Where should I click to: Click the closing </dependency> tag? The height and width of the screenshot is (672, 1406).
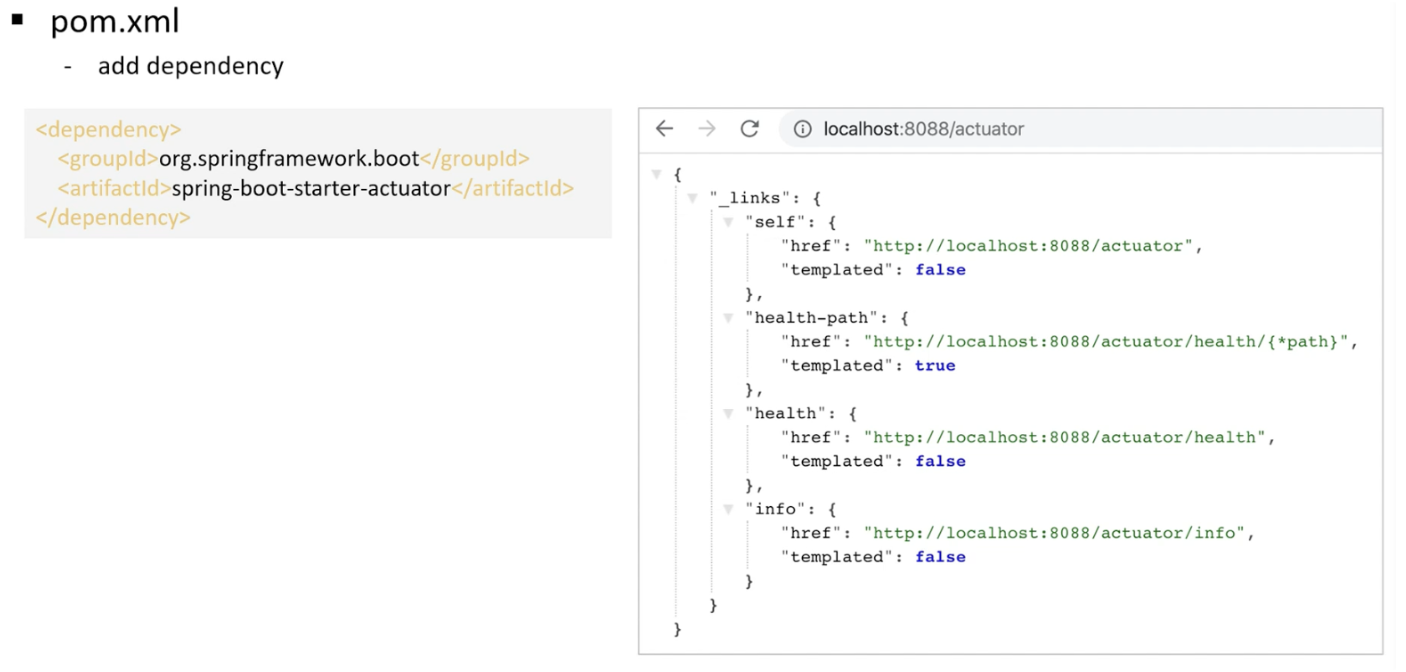click(113, 217)
